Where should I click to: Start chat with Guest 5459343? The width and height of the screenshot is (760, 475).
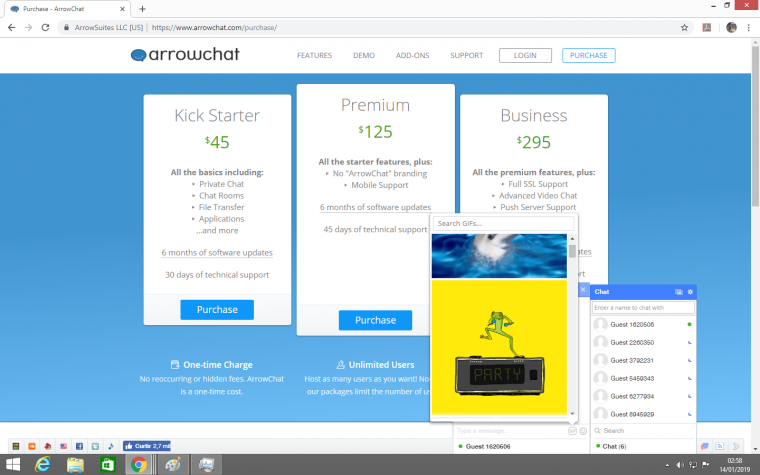643,378
